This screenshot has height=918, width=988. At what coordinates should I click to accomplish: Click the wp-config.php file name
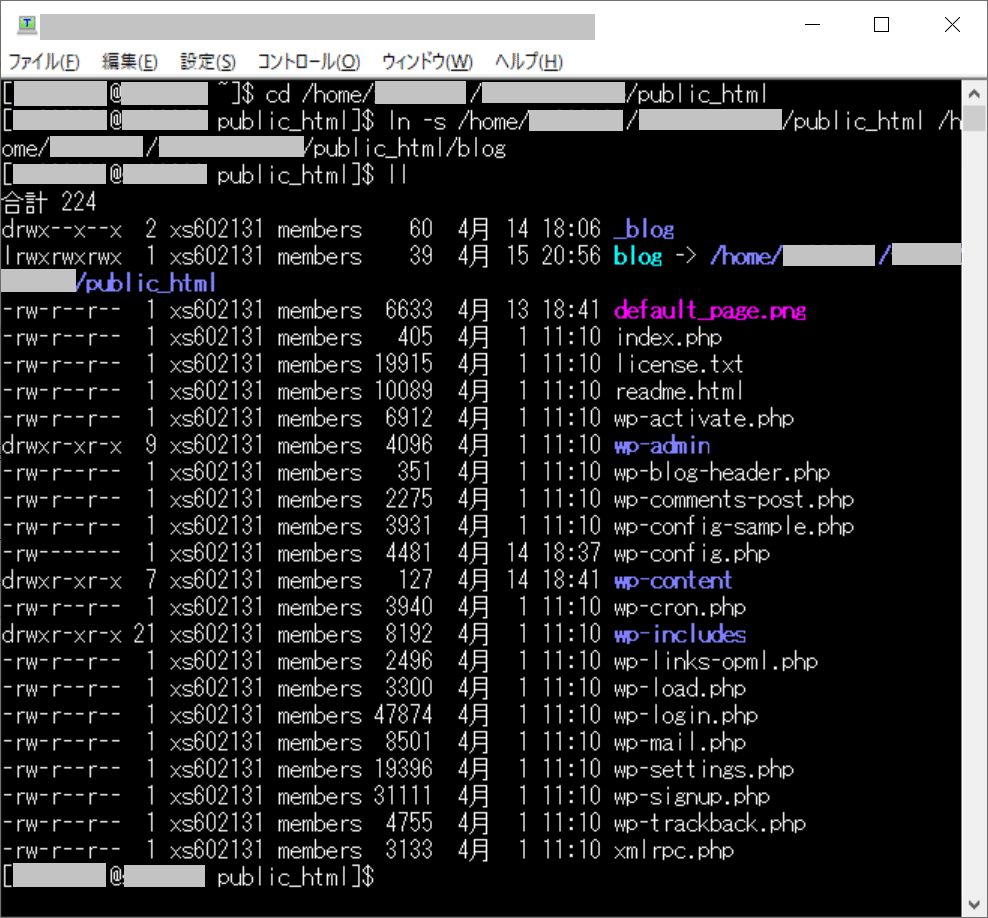coord(692,554)
